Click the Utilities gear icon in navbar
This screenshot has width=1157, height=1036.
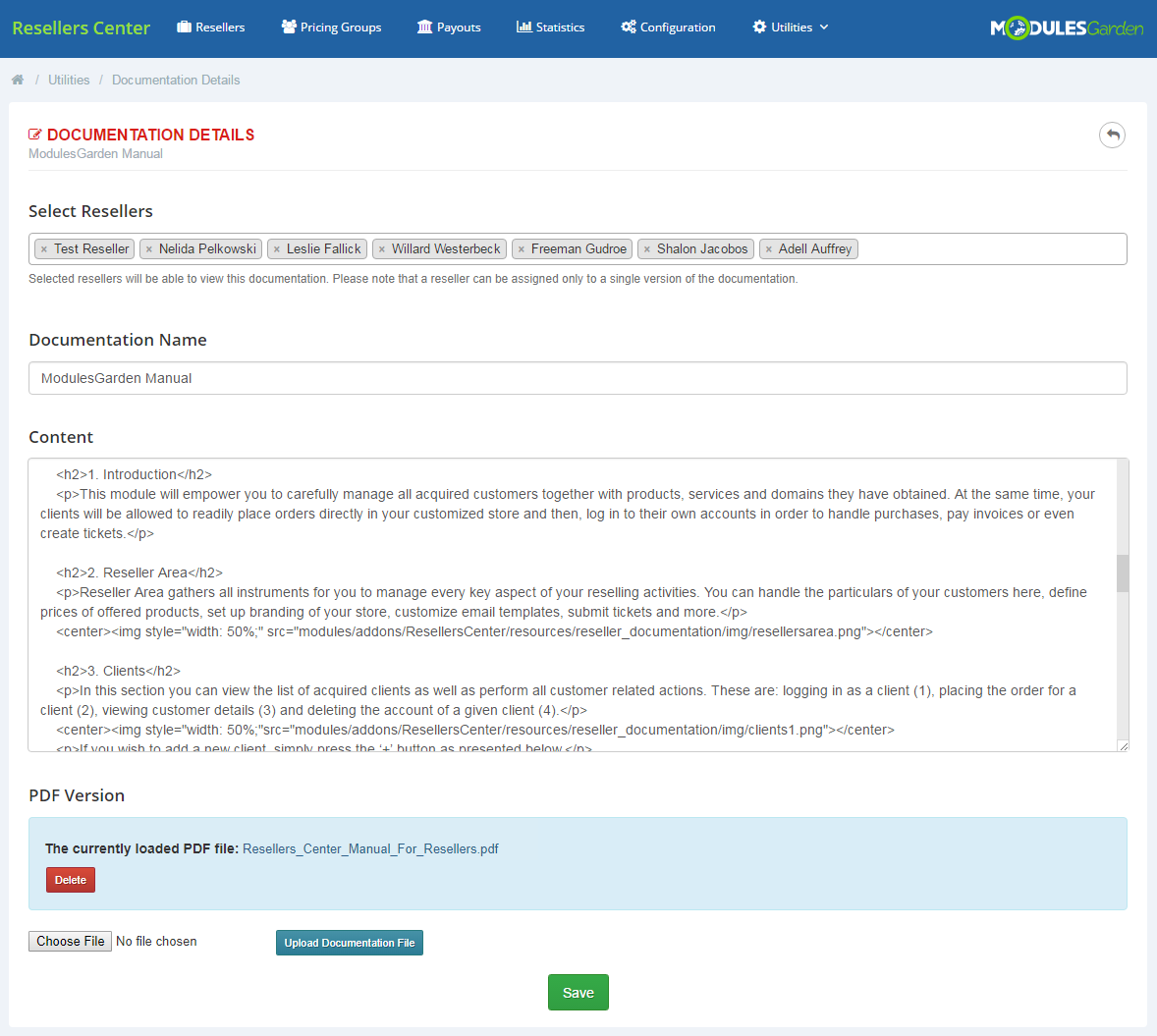click(757, 27)
